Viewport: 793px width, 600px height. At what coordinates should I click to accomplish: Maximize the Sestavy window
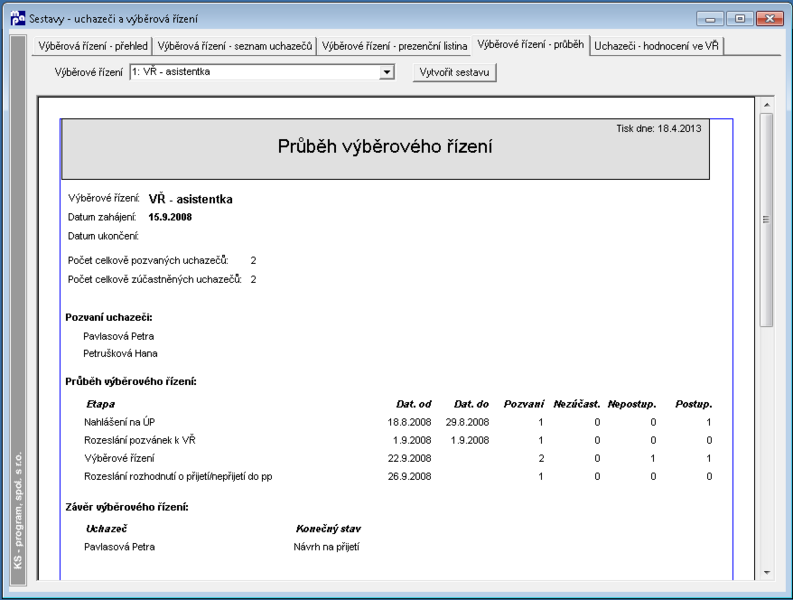(739, 19)
